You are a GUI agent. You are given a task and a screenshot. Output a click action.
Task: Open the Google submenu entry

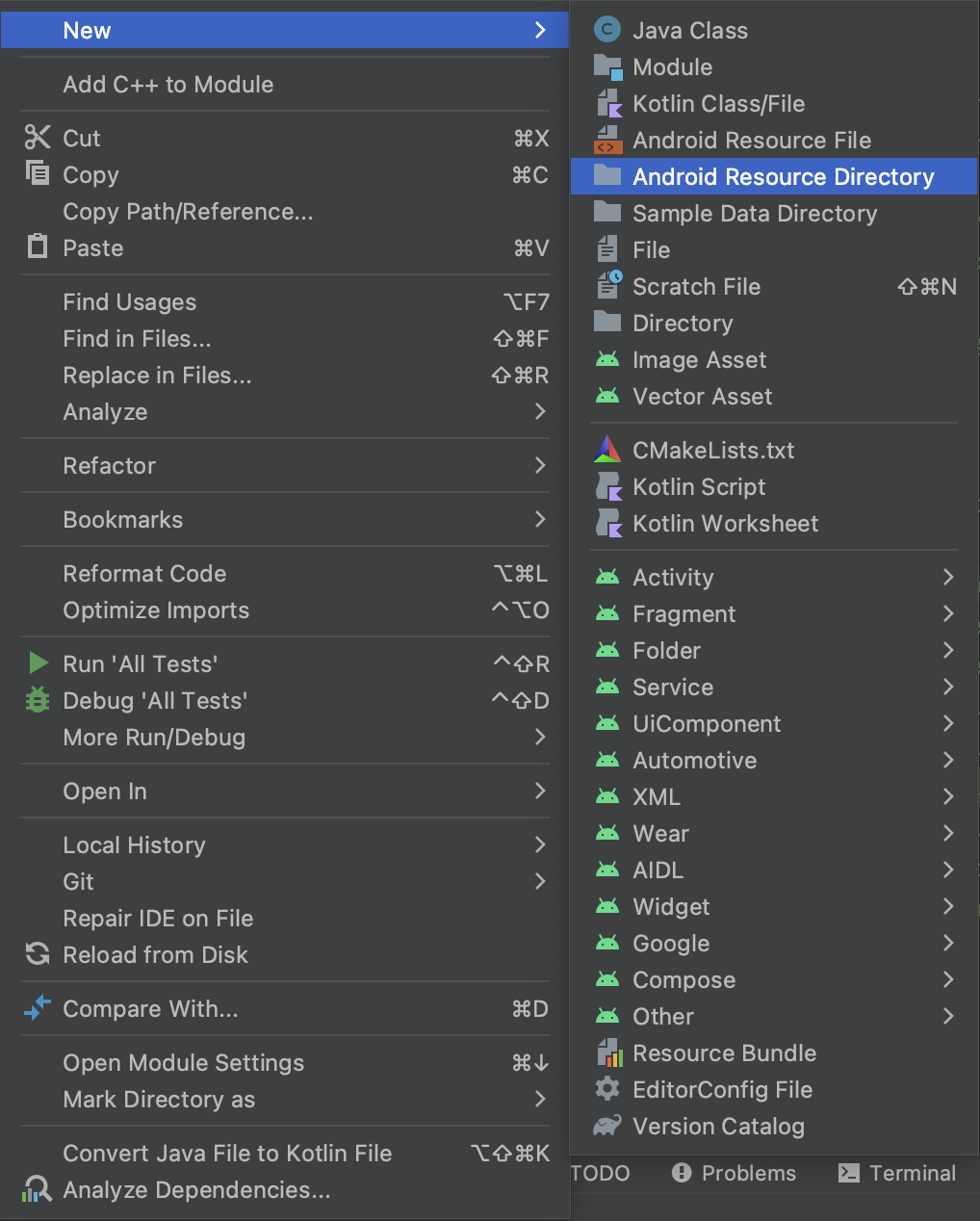(774, 944)
